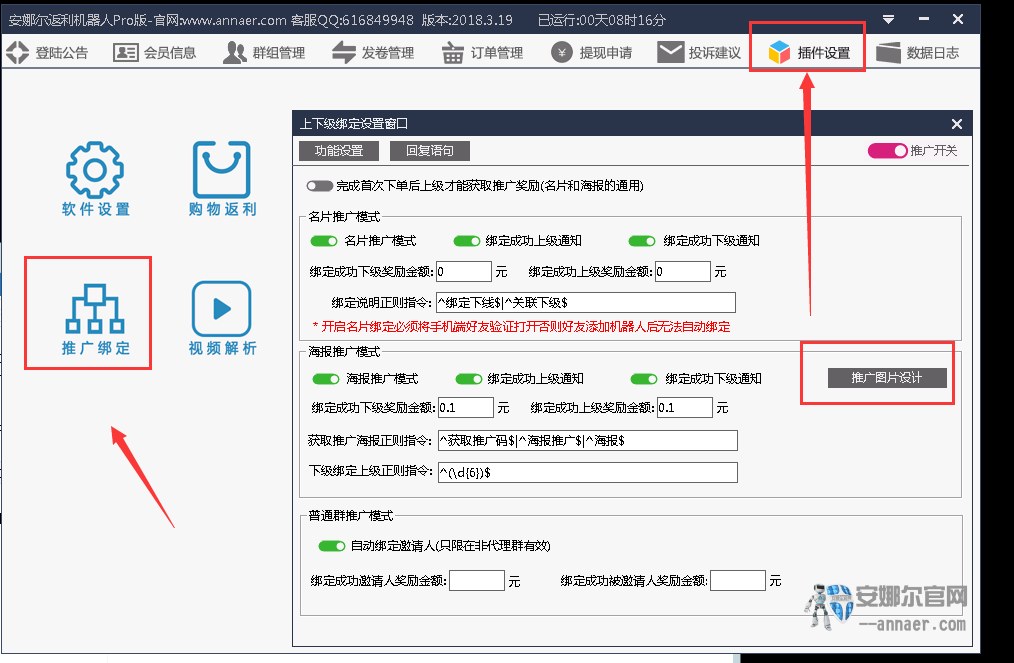Screen dimensions: 1014x663
Task: Open the title bar dropdown arrow menu
Action: (889, 19)
